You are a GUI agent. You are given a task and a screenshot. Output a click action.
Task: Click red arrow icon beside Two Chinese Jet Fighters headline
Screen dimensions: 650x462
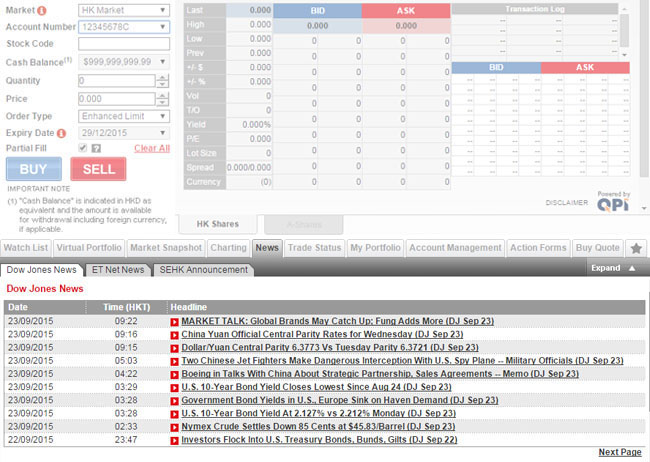click(x=174, y=362)
